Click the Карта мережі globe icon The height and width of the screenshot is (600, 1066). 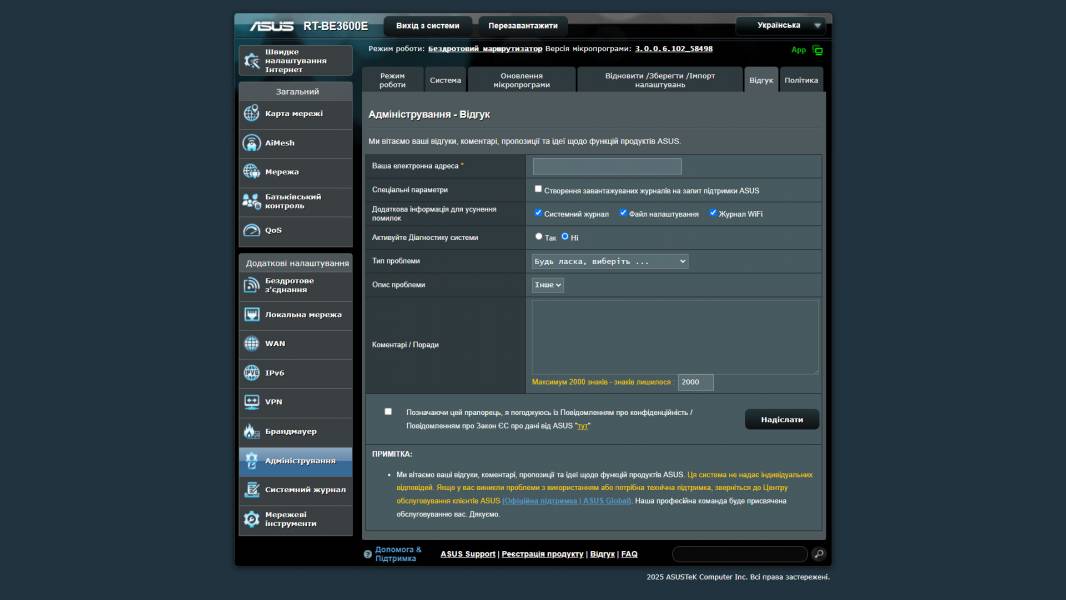[x=252, y=113]
